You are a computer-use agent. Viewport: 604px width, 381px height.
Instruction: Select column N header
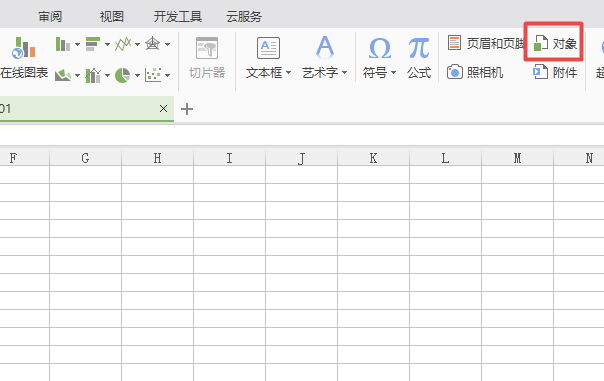click(579, 158)
